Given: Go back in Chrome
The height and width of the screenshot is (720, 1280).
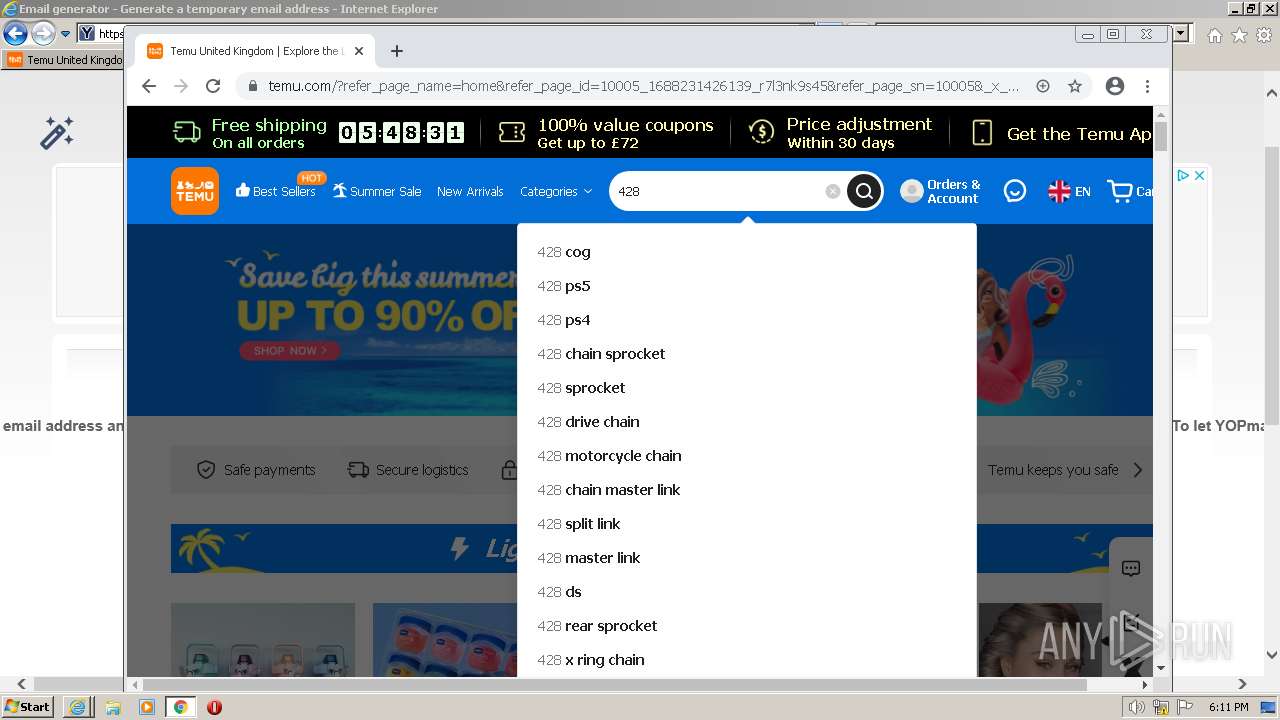Looking at the screenshot, I should click(149, 86).
